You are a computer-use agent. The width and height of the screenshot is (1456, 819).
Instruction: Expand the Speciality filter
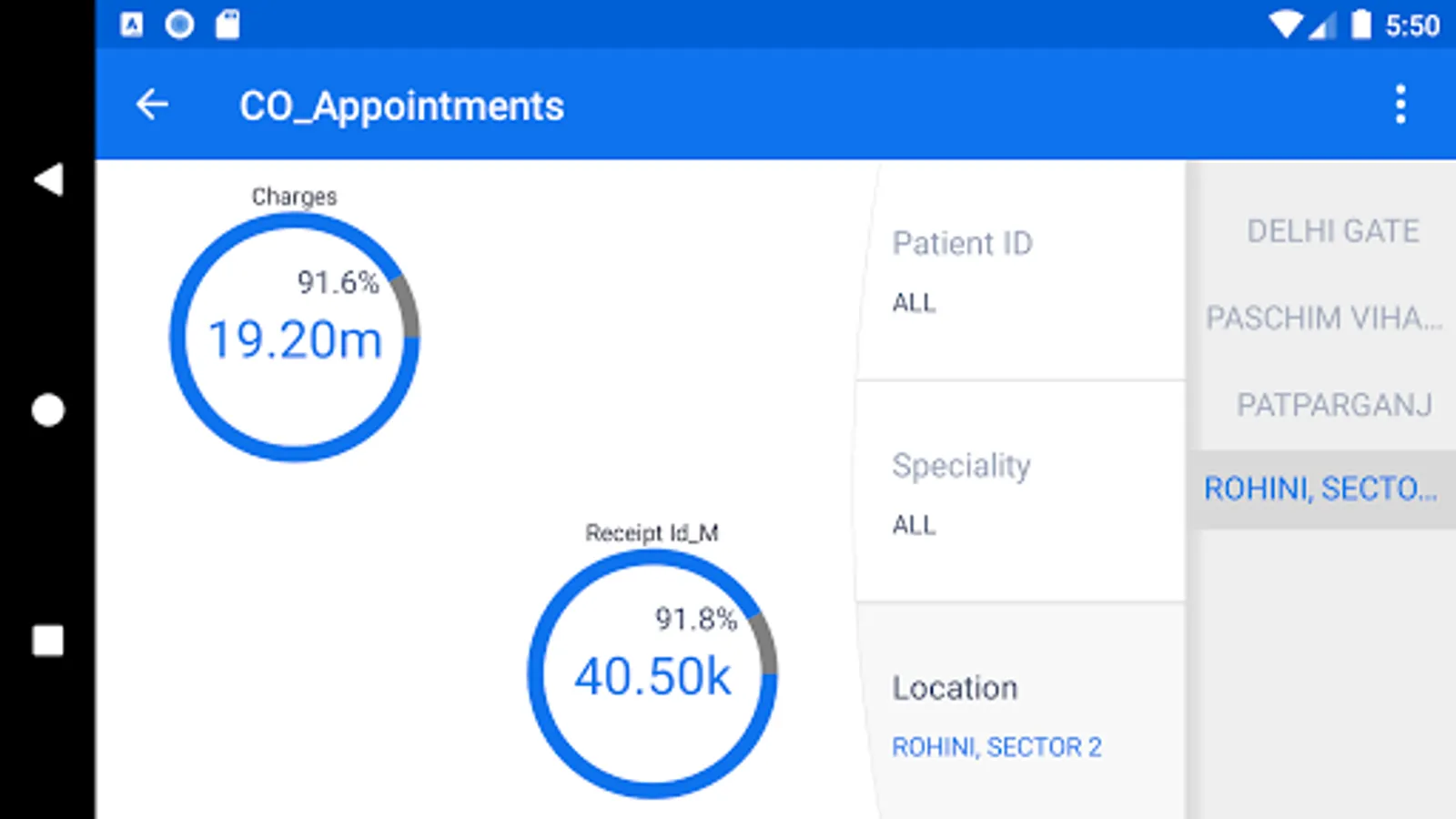point(1019,493)
